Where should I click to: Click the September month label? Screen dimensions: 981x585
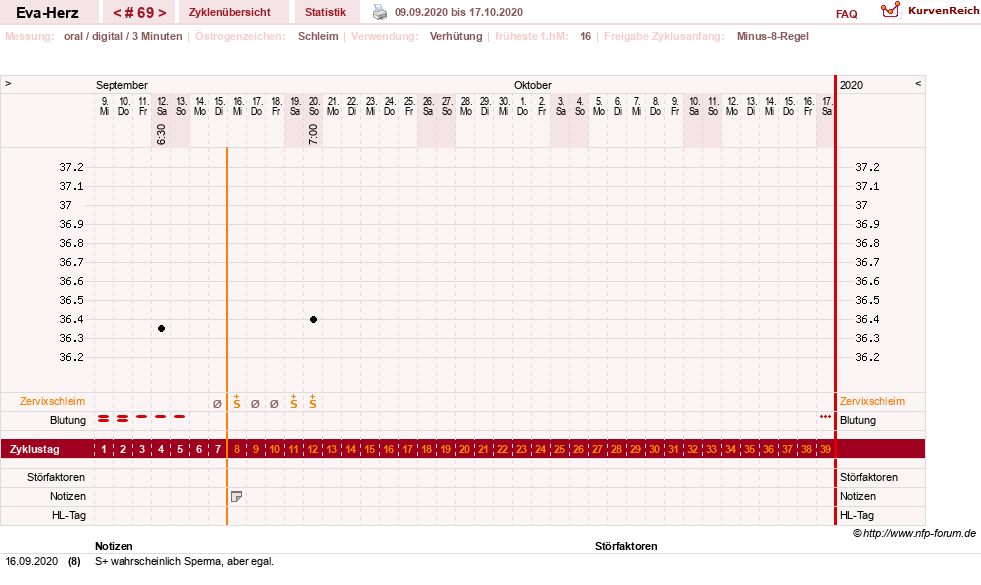(x=122, y=85)
